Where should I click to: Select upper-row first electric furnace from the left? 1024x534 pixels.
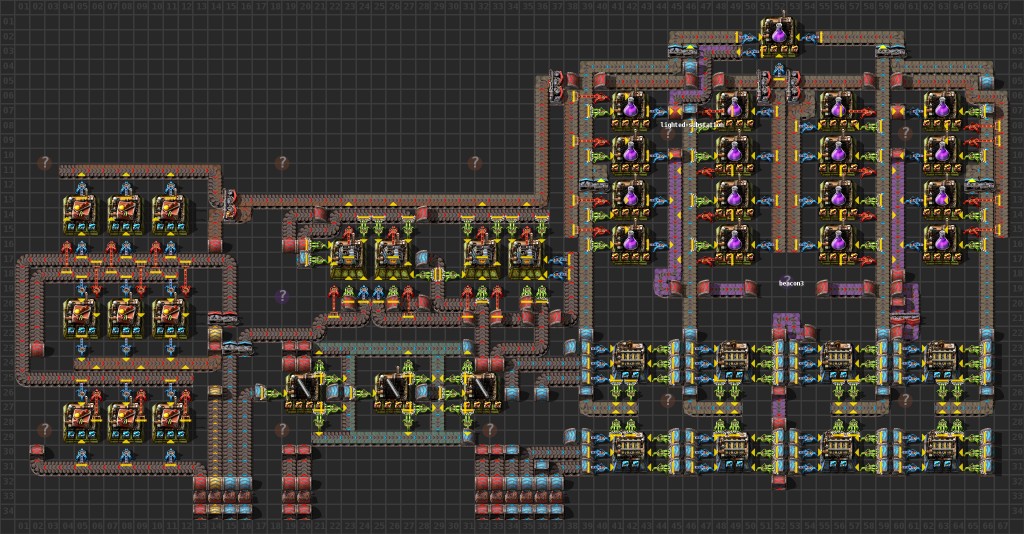(630, 362)
